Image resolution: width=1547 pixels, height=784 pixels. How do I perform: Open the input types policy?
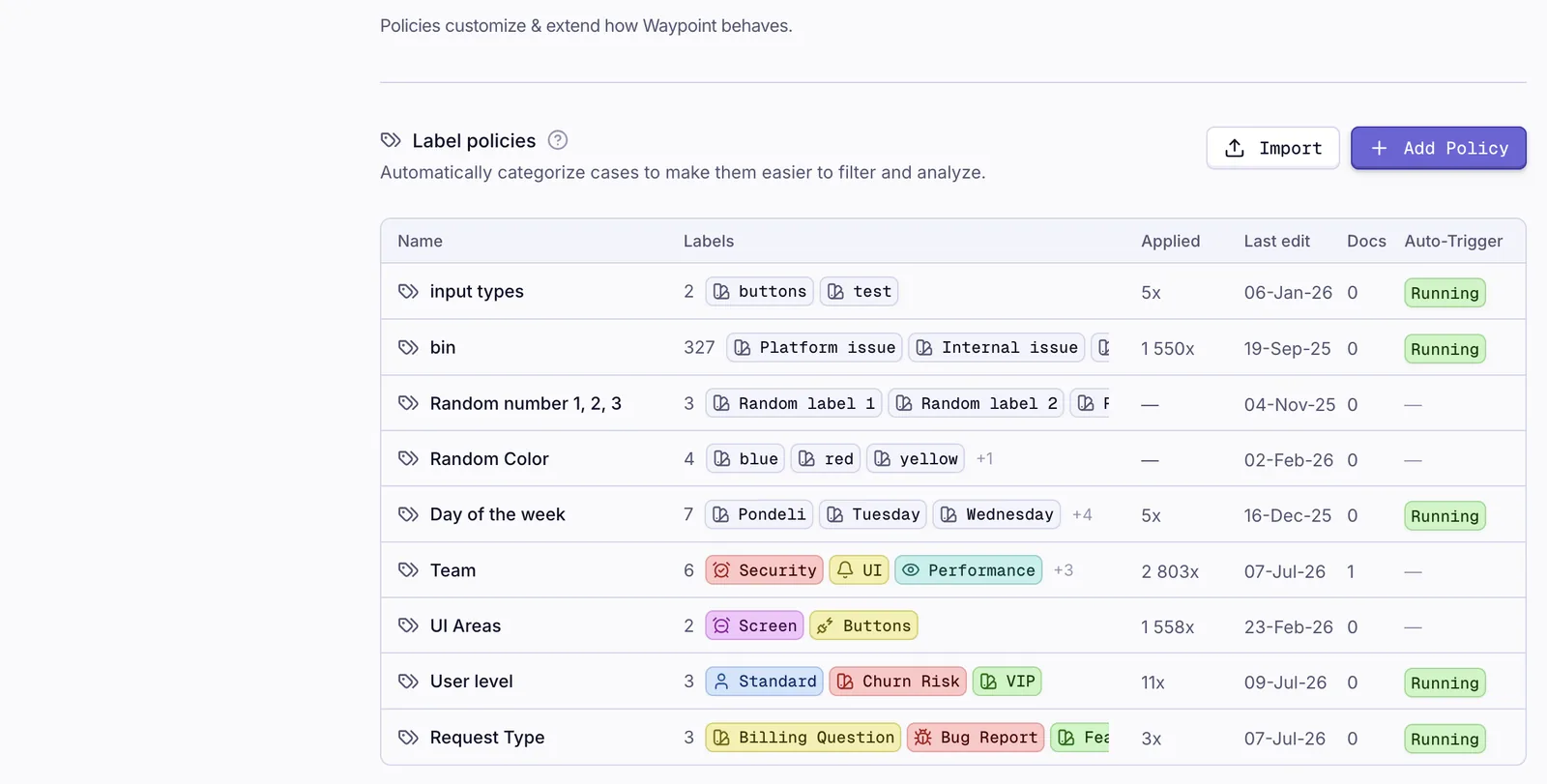point(477,291)
